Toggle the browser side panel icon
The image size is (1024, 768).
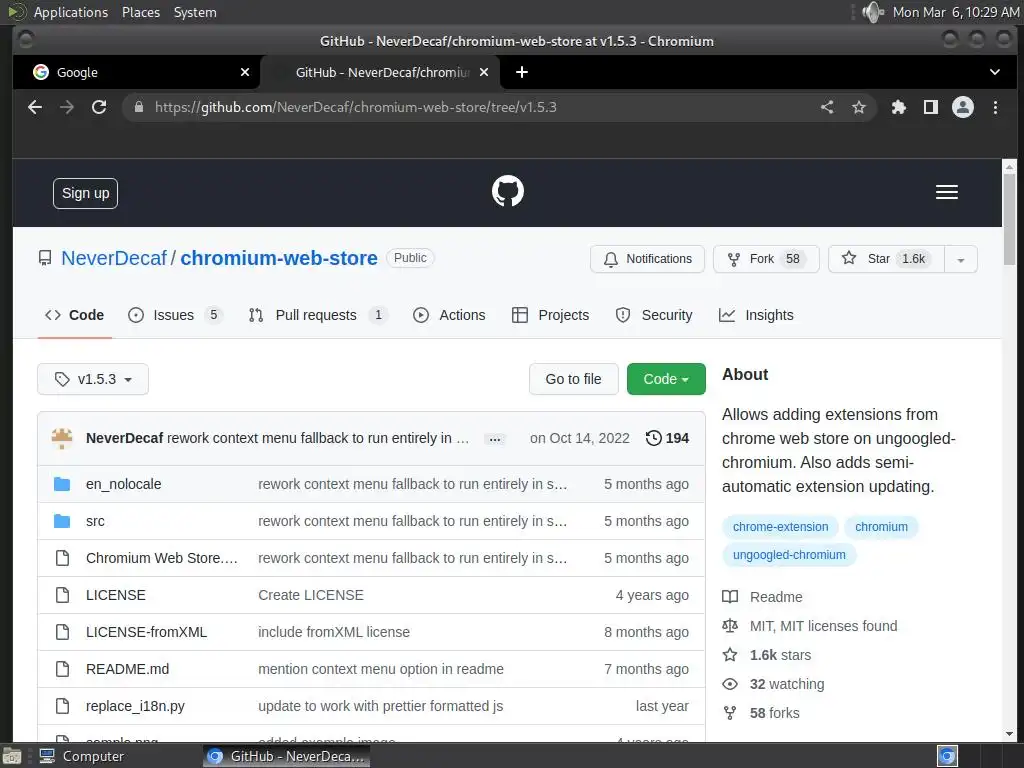point(931,107)
